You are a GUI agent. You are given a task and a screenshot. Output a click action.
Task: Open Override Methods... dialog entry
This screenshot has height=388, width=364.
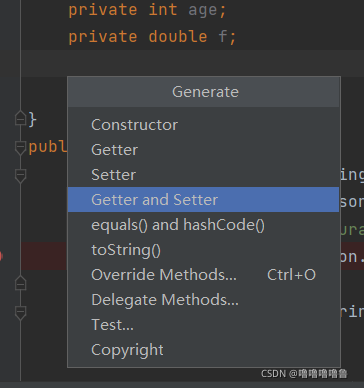(x=203, y=275)
